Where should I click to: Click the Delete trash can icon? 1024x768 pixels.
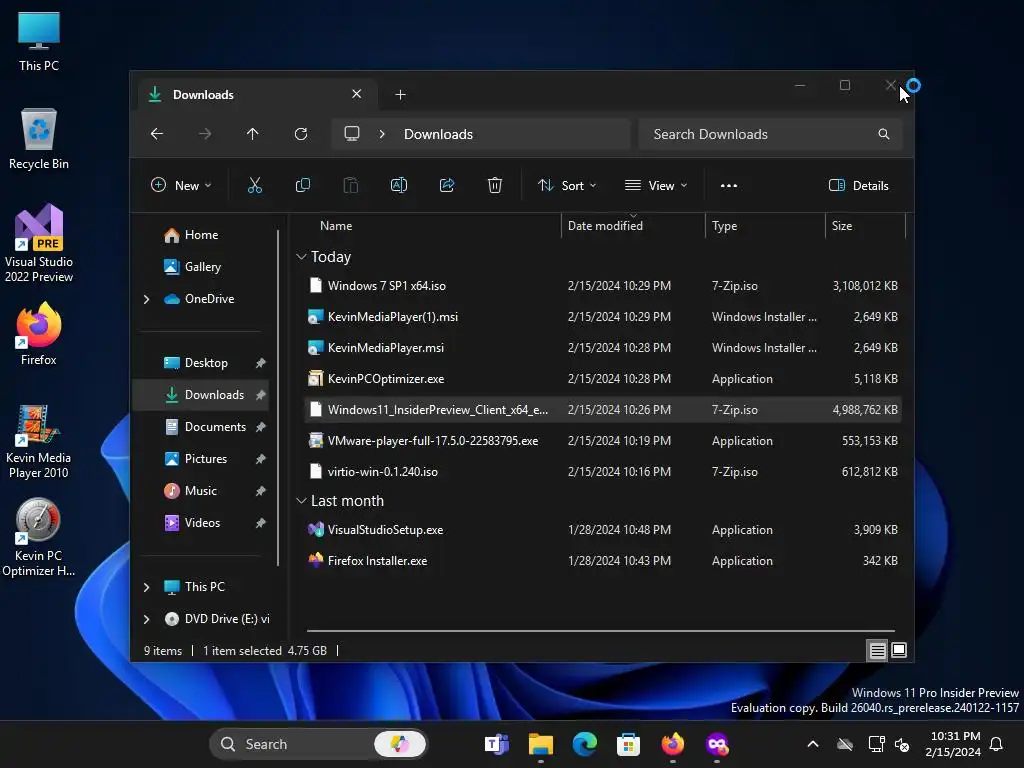[495, 185]
